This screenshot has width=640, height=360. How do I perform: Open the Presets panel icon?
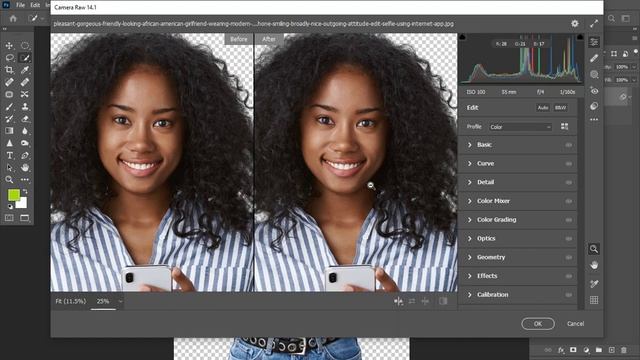(594, 106)
